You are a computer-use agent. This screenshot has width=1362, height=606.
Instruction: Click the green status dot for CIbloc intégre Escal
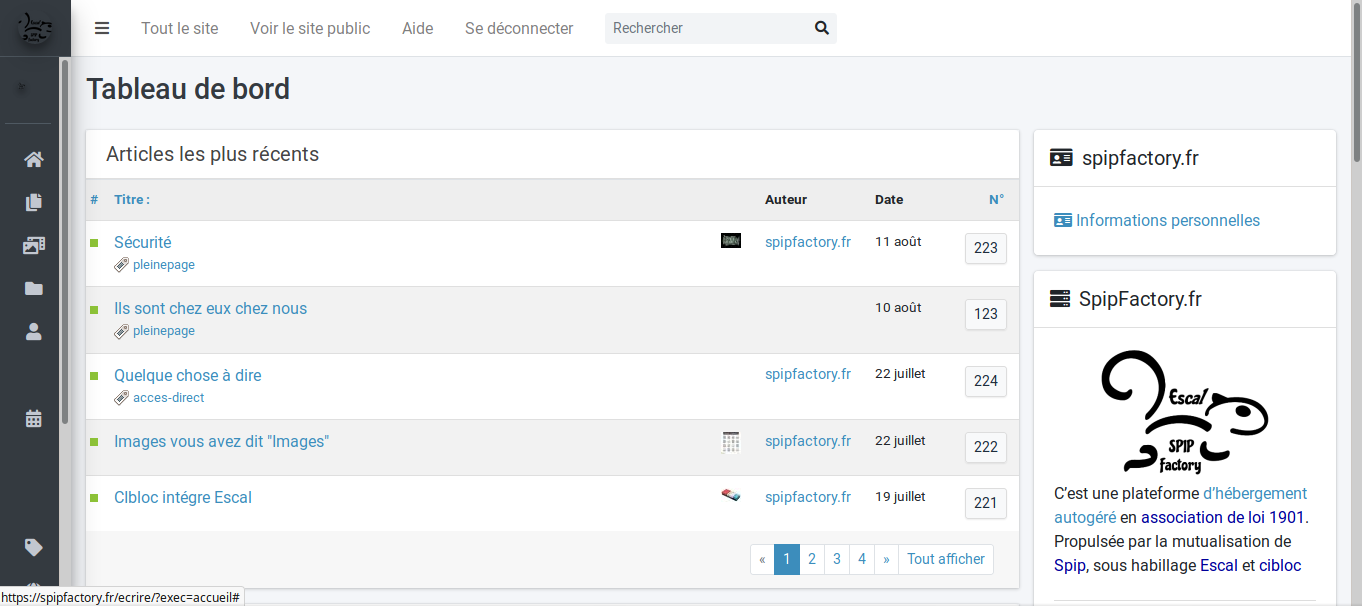pos(94,498)
